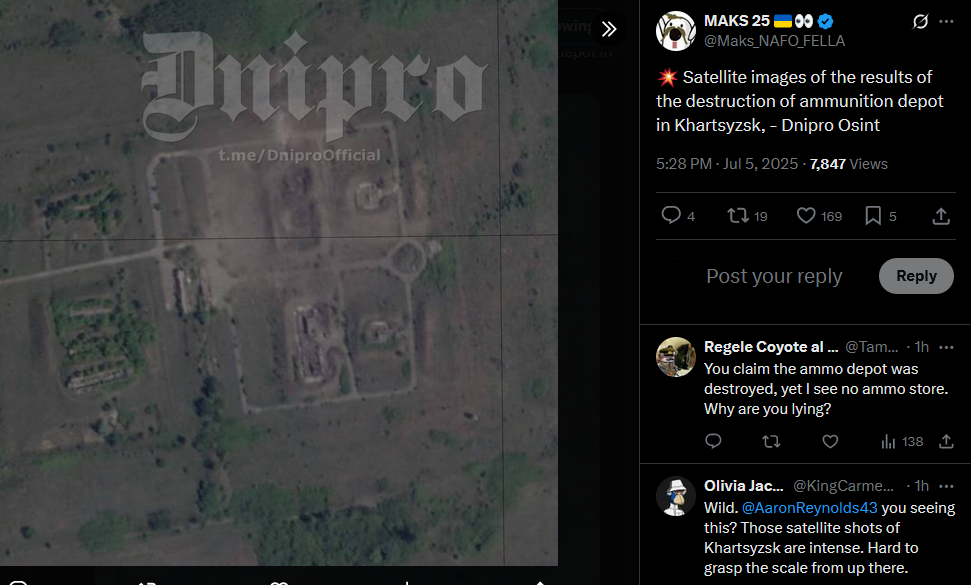View analytics showing 138 views
Viewport: 971px width, 585px height.
tap(902, 441)
